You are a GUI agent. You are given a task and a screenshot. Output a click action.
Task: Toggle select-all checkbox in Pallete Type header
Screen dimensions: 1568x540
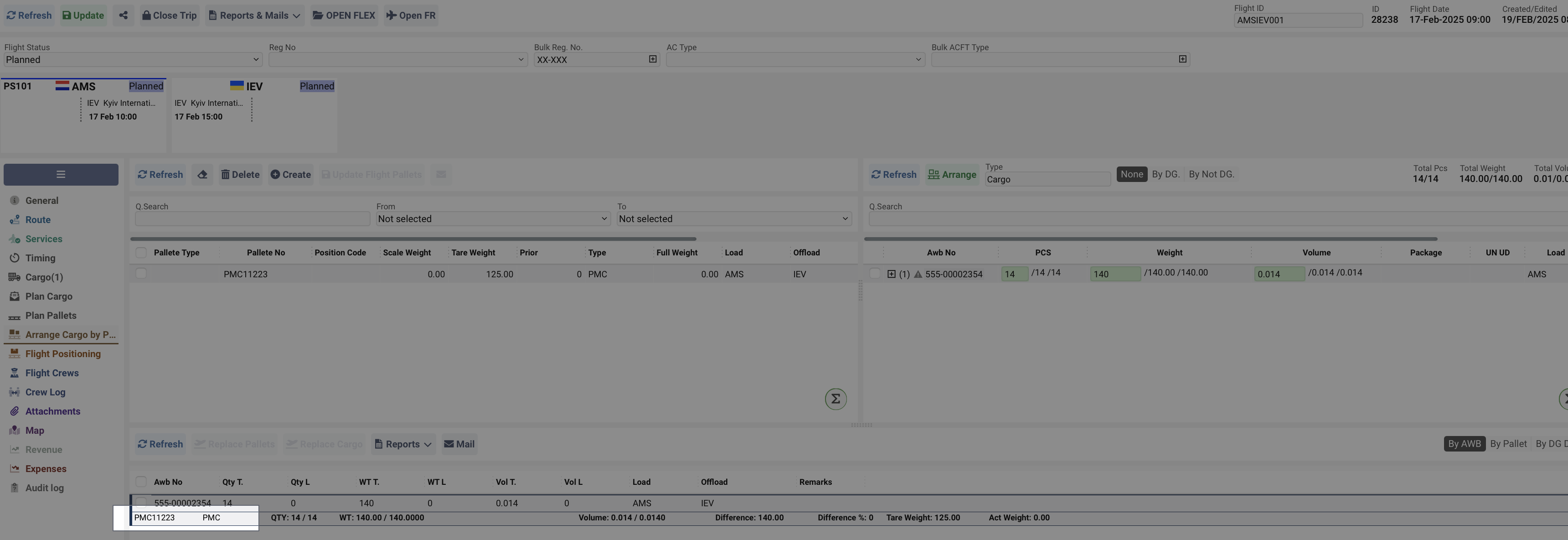pos(141,253)
